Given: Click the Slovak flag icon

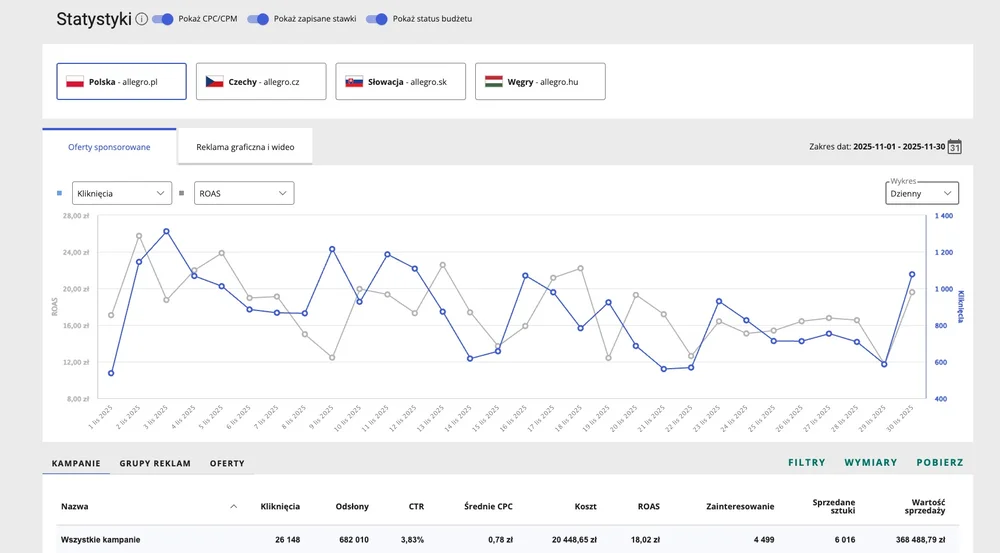Looking at the screenshot, I should tap(354, 82).
